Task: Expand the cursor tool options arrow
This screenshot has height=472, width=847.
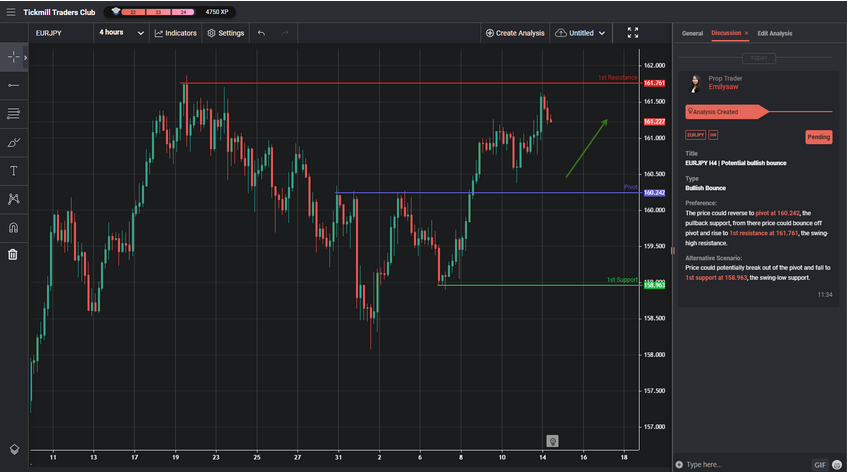Action: (25, 57)
